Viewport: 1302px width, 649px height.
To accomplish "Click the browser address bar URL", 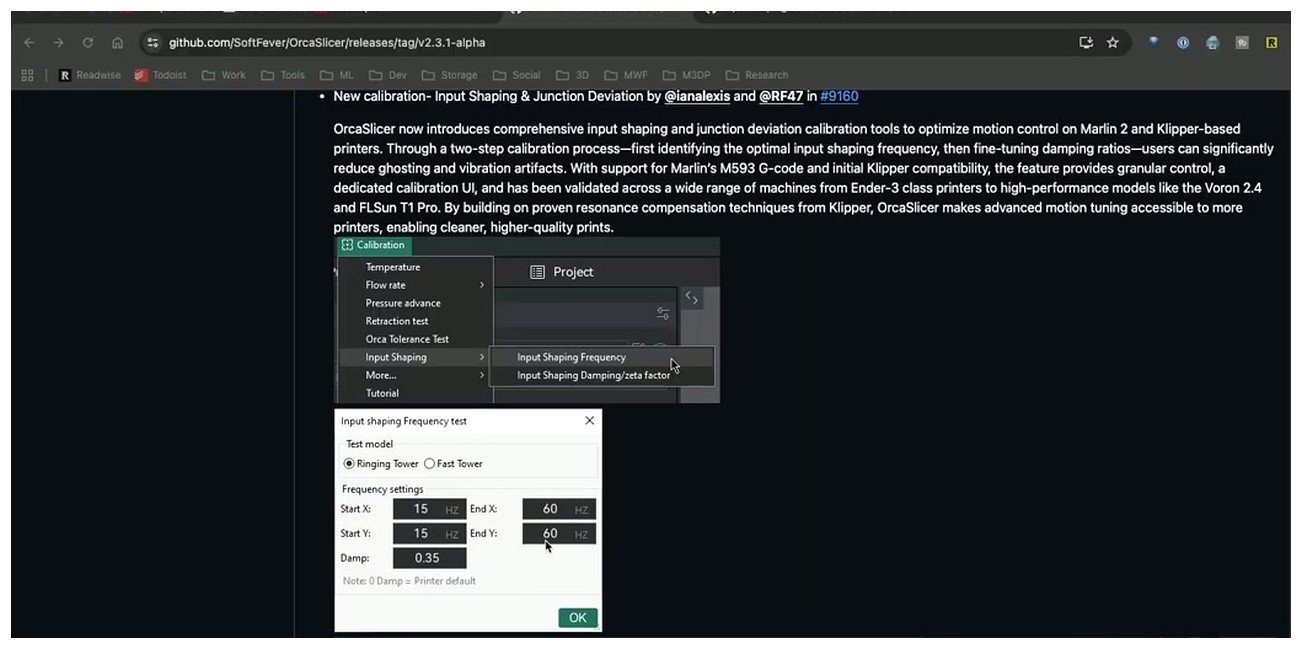I will point(327,43).
